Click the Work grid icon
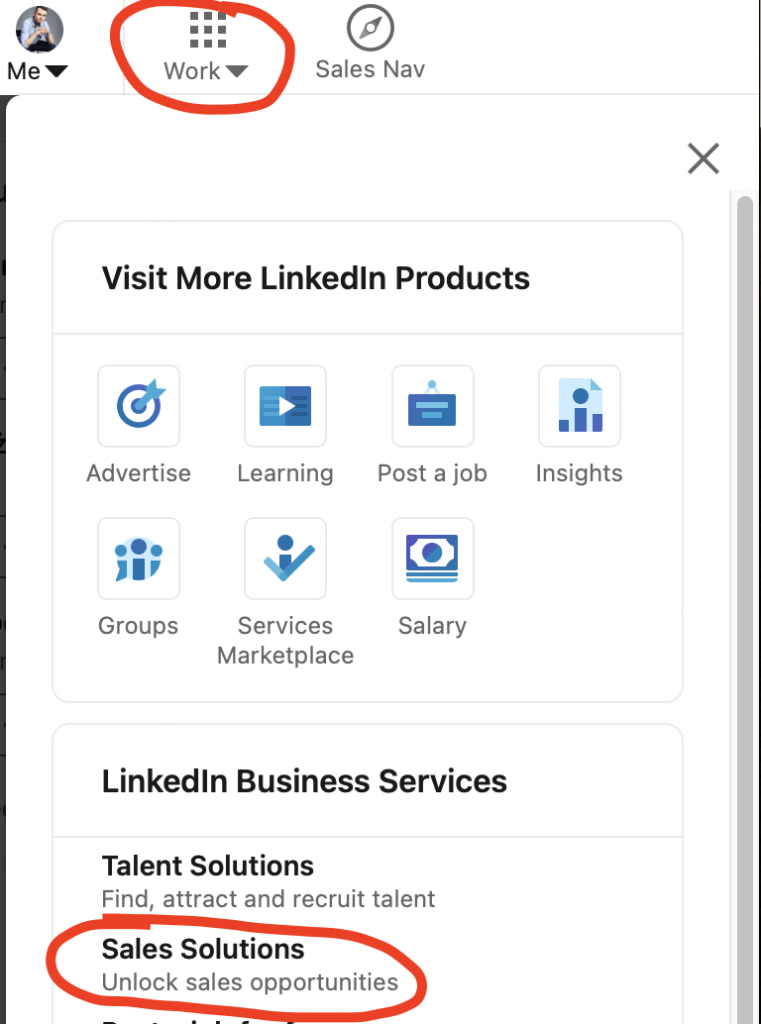Image resolution: width=761 pixels, height=1024 pixels. (207, 30)
